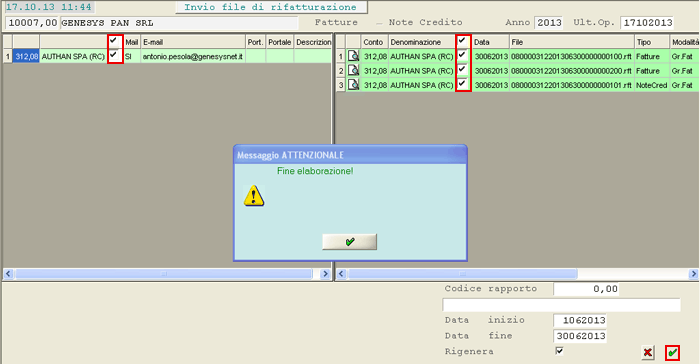Select the email antonio.pesola@genesysnet.it cell
The image size is (700, 364).
coord(193,56)
